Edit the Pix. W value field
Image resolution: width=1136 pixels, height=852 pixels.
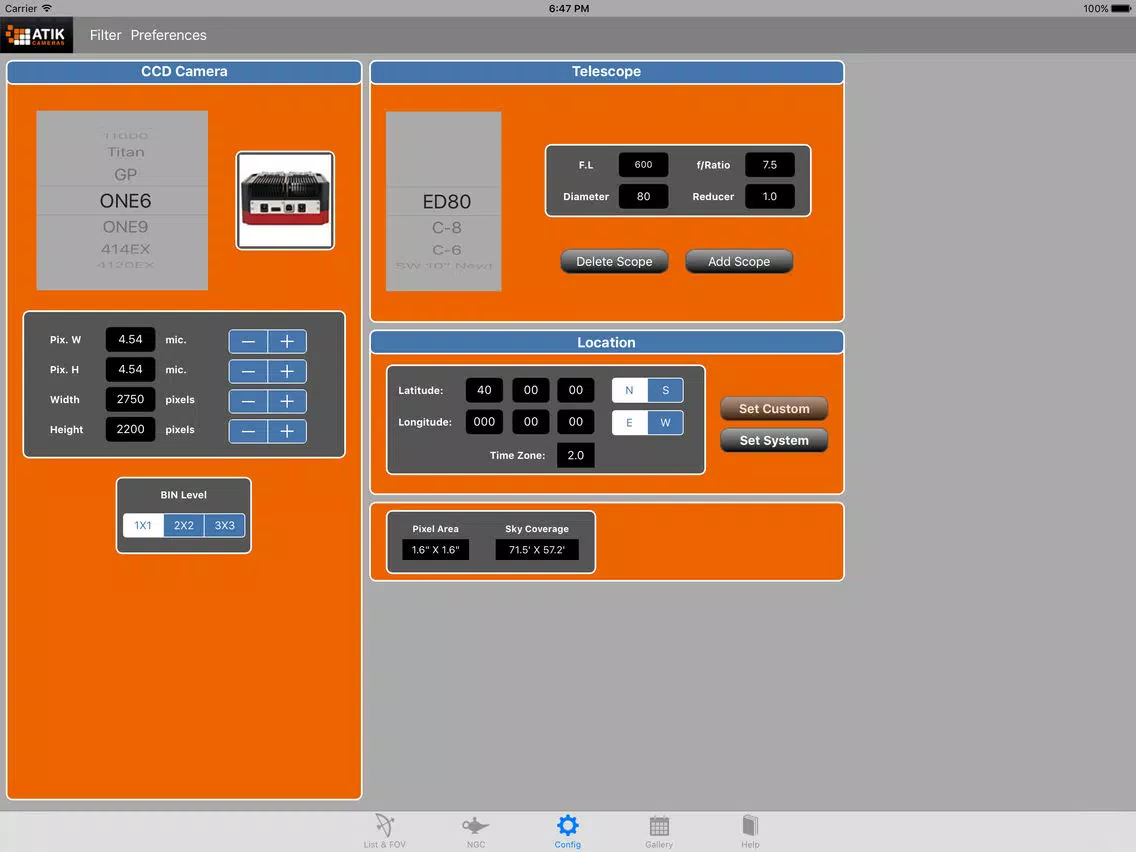pyautogui.click(x=130, y=339)
